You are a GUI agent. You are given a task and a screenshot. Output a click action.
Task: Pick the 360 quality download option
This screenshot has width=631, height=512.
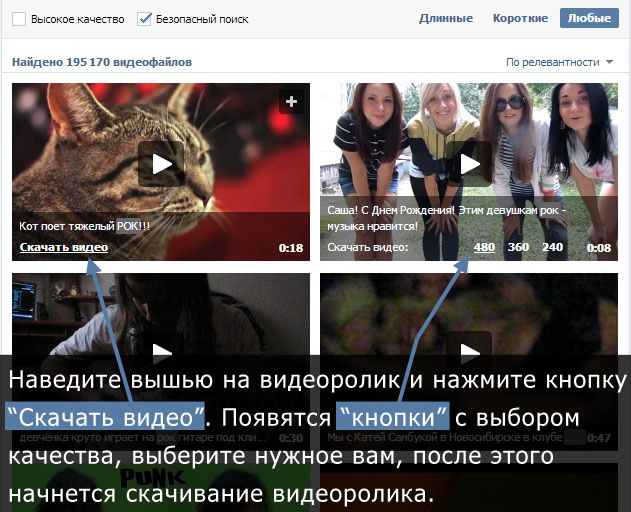click(518, 247)
